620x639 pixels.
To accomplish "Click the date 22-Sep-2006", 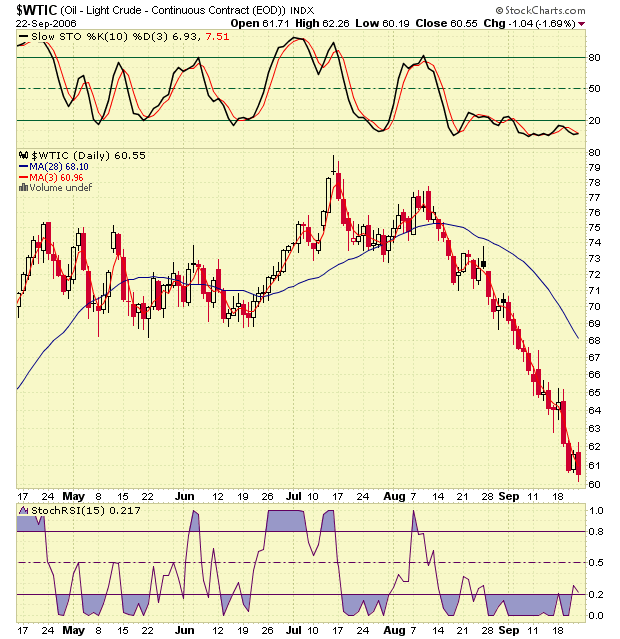I will 46,24.
